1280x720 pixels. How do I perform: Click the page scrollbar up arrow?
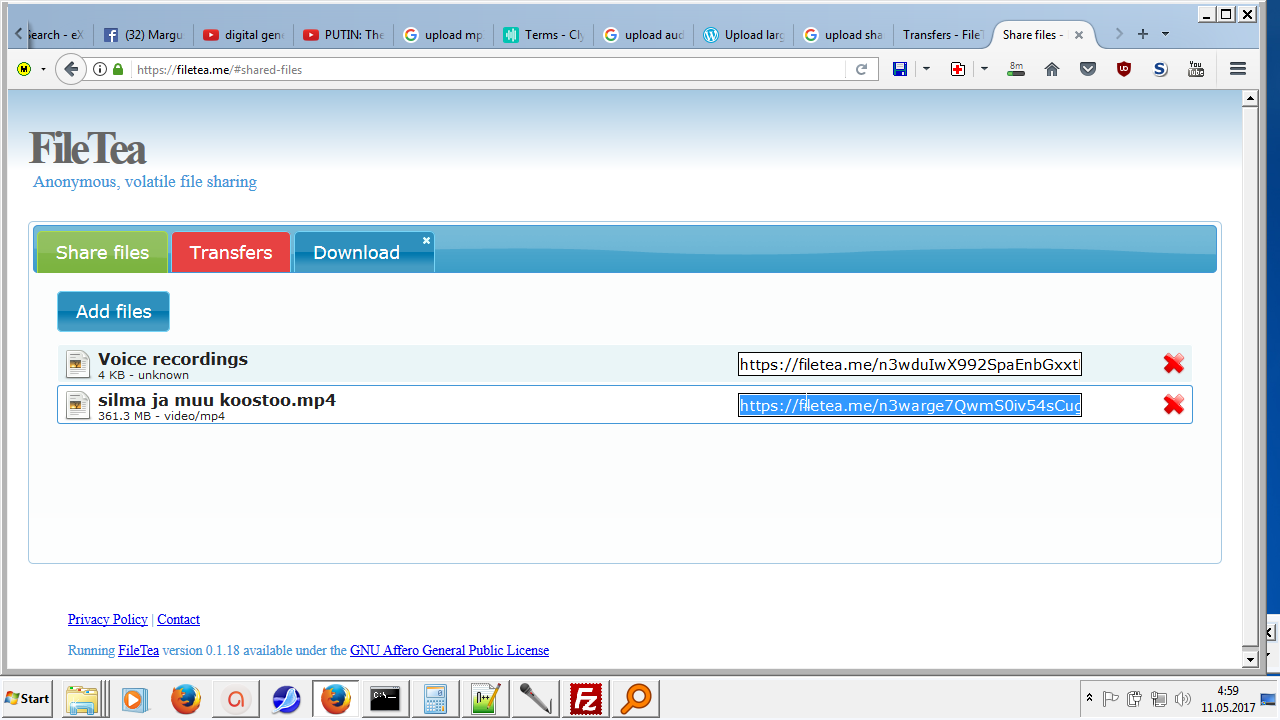pyautogui.click(x=1249, y=99)
